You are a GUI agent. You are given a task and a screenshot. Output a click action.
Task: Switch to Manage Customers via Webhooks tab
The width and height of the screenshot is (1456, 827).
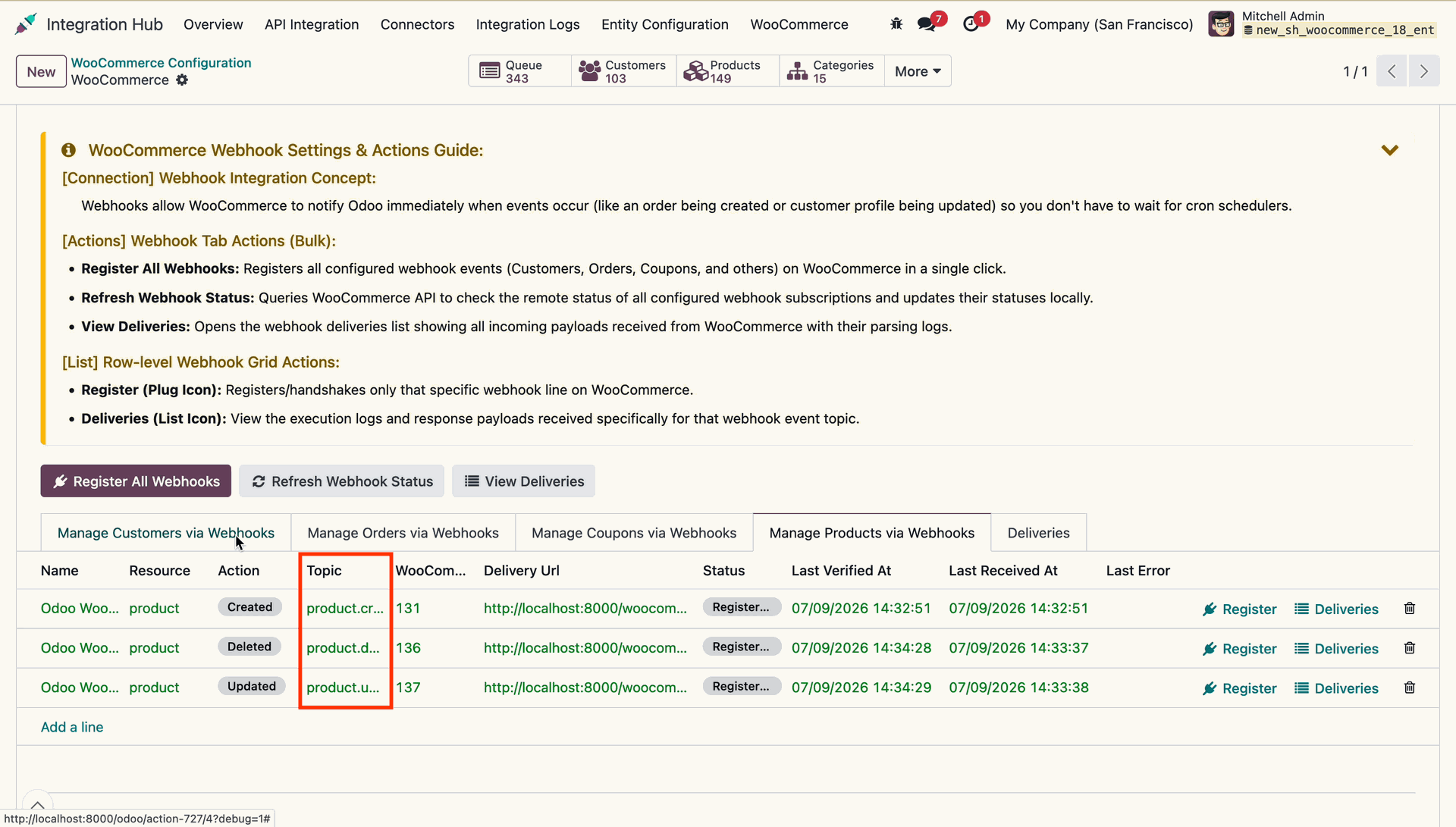point(166,533)
